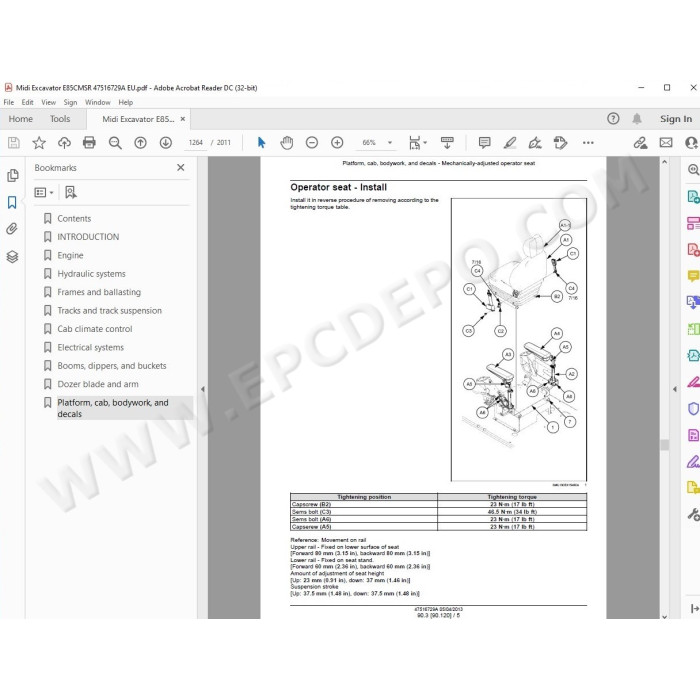Open the Sign document pen icon

(535, 143)
